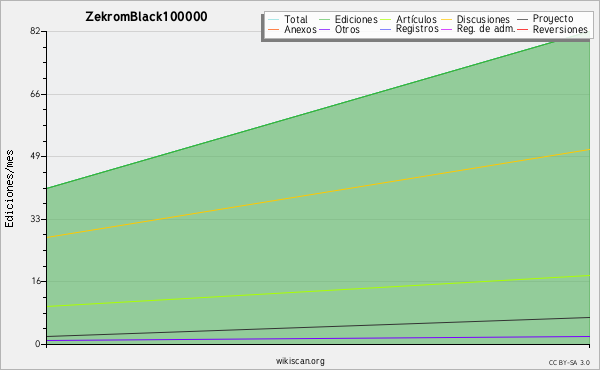
Task: Click the purple Otros line in chart
Action: (x=318, y=338)
